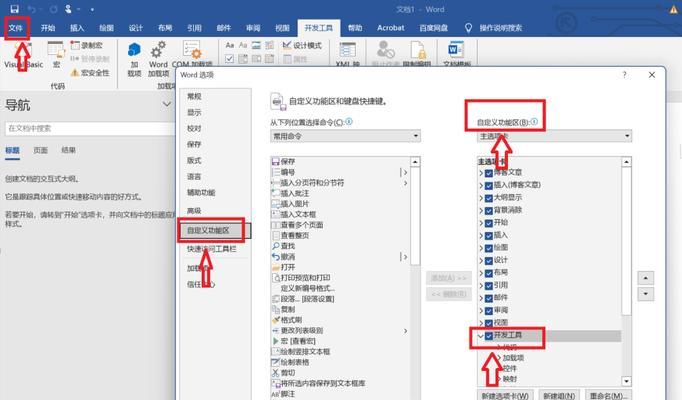Screen dimensions: 682x400
Task: Click the Undo arrow in quick access toolbar
Action: (32, 9)
